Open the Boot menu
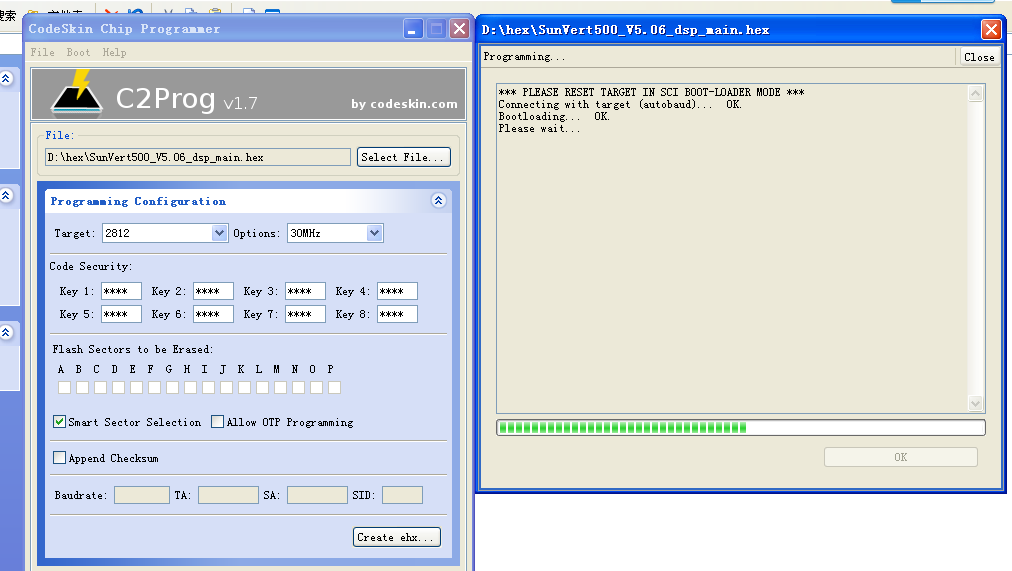Image resolution: width=1012 pixels, height=571 pixels. 78,52
